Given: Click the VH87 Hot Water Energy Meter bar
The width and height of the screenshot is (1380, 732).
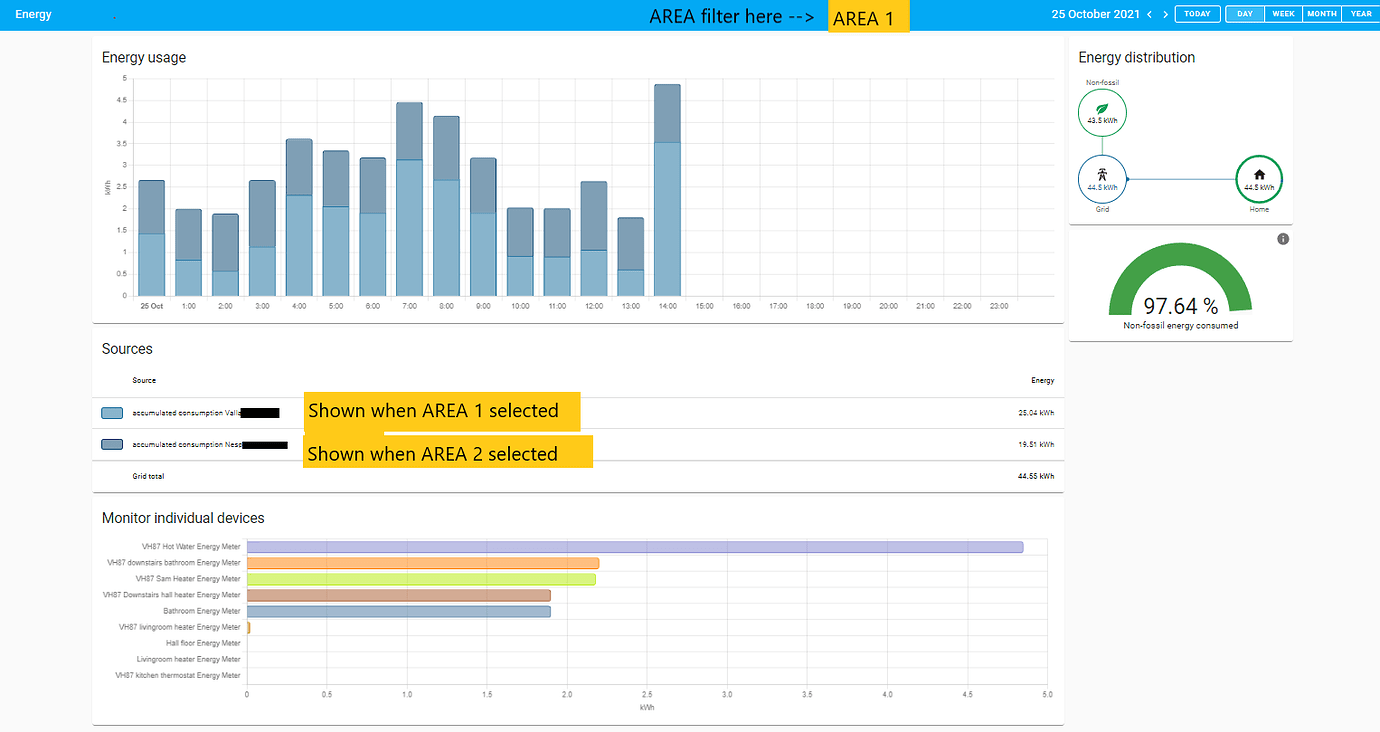Looking at the screenshot, I should point(634,547).
